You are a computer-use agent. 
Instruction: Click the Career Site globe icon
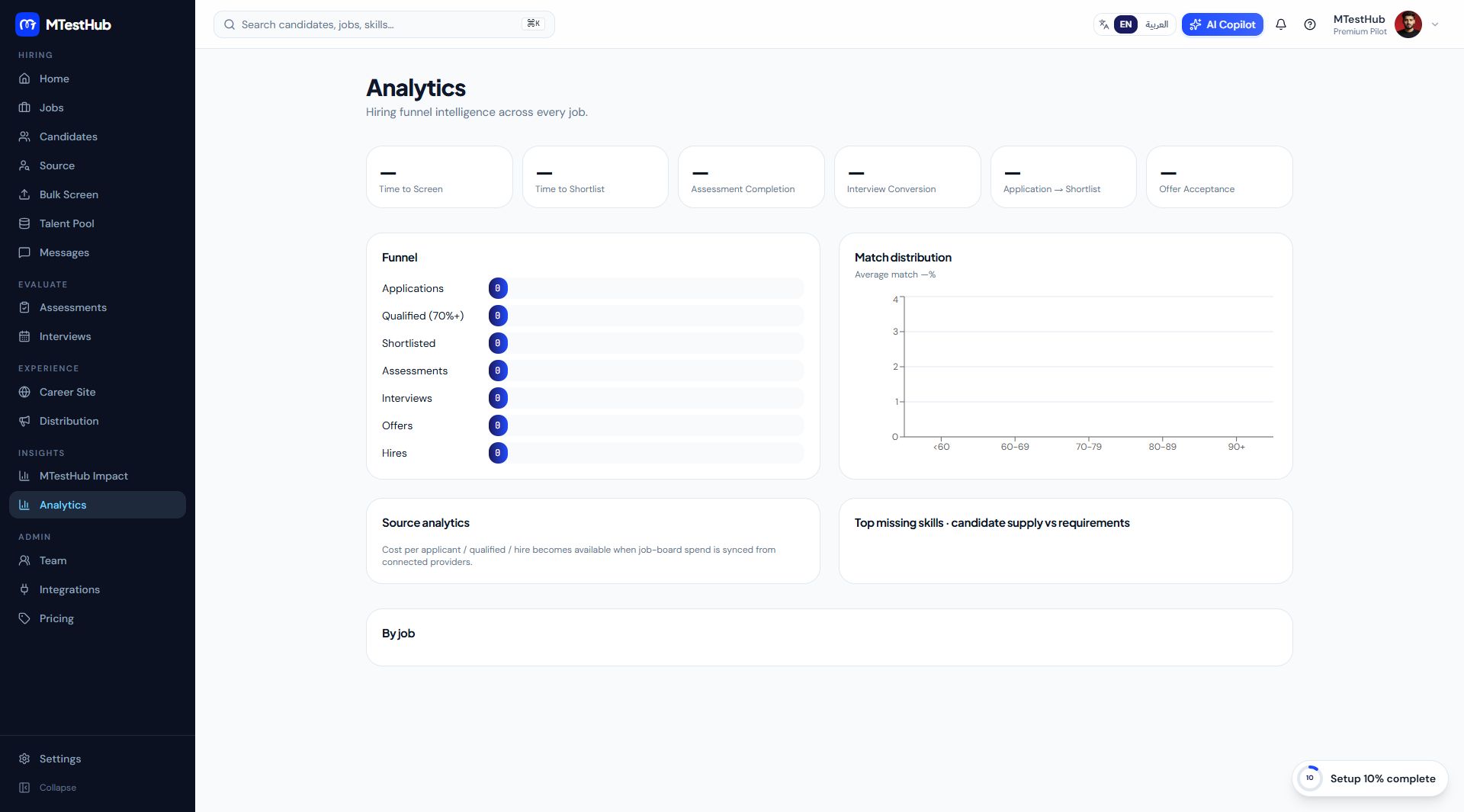pos(24,392)
